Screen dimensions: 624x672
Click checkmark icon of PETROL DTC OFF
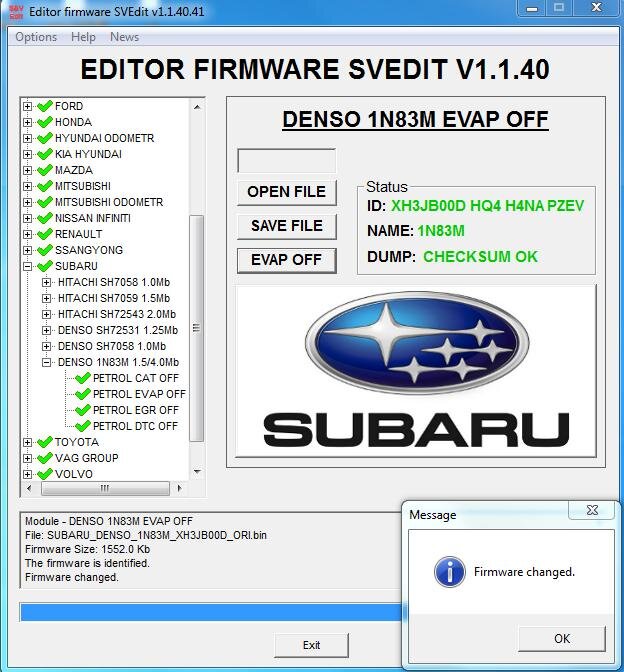click(x=82, y=426)
